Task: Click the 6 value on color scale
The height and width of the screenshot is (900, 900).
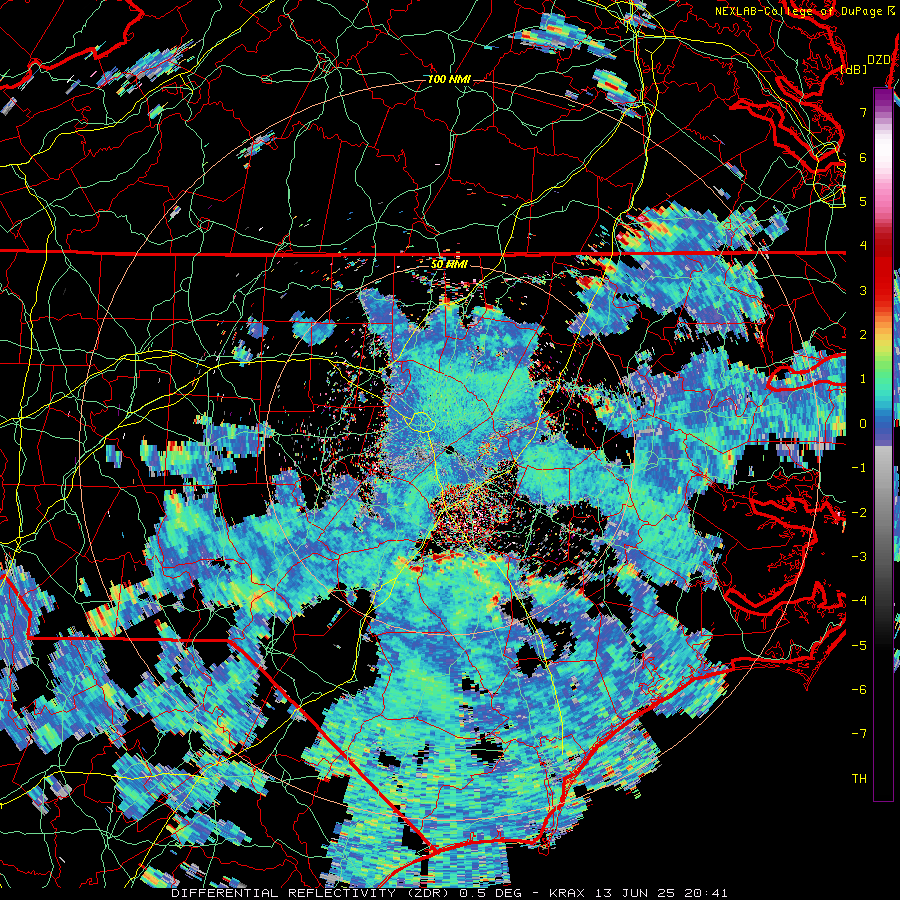Action: pyautogui.click(x=863, y=157)
